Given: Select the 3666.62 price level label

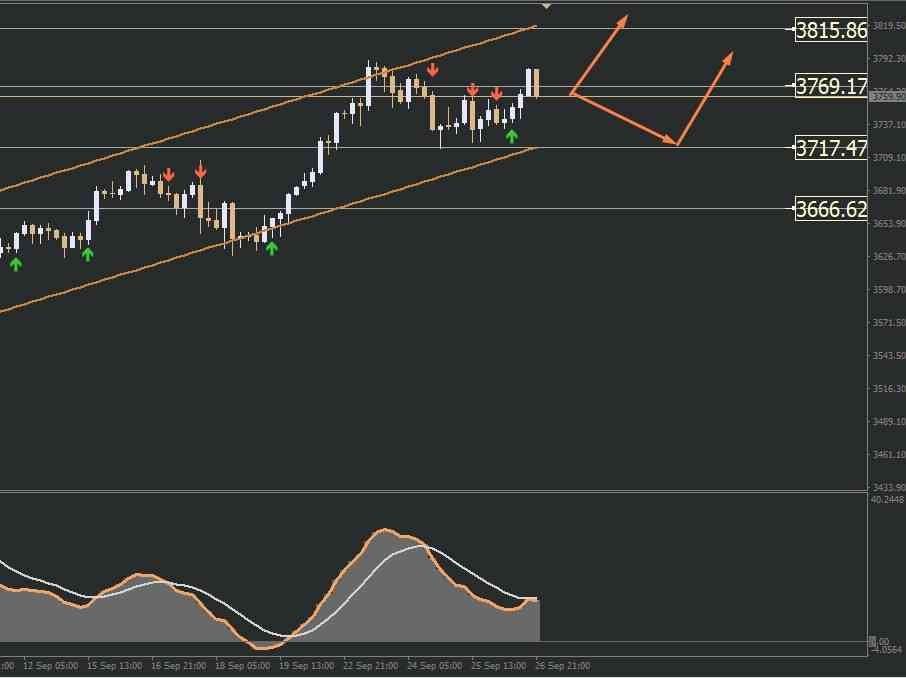Looking at the screenshot, I should coord(831,209).
